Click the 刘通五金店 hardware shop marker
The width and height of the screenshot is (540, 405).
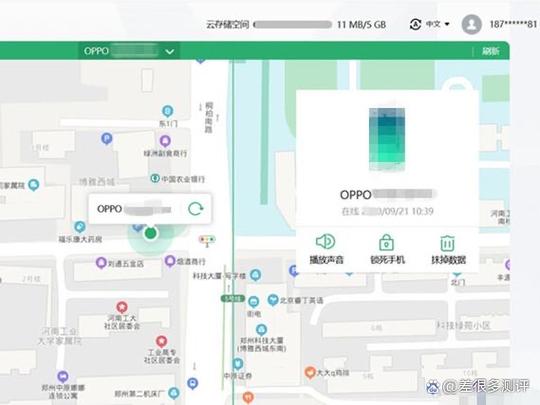[x=101, y=263]
